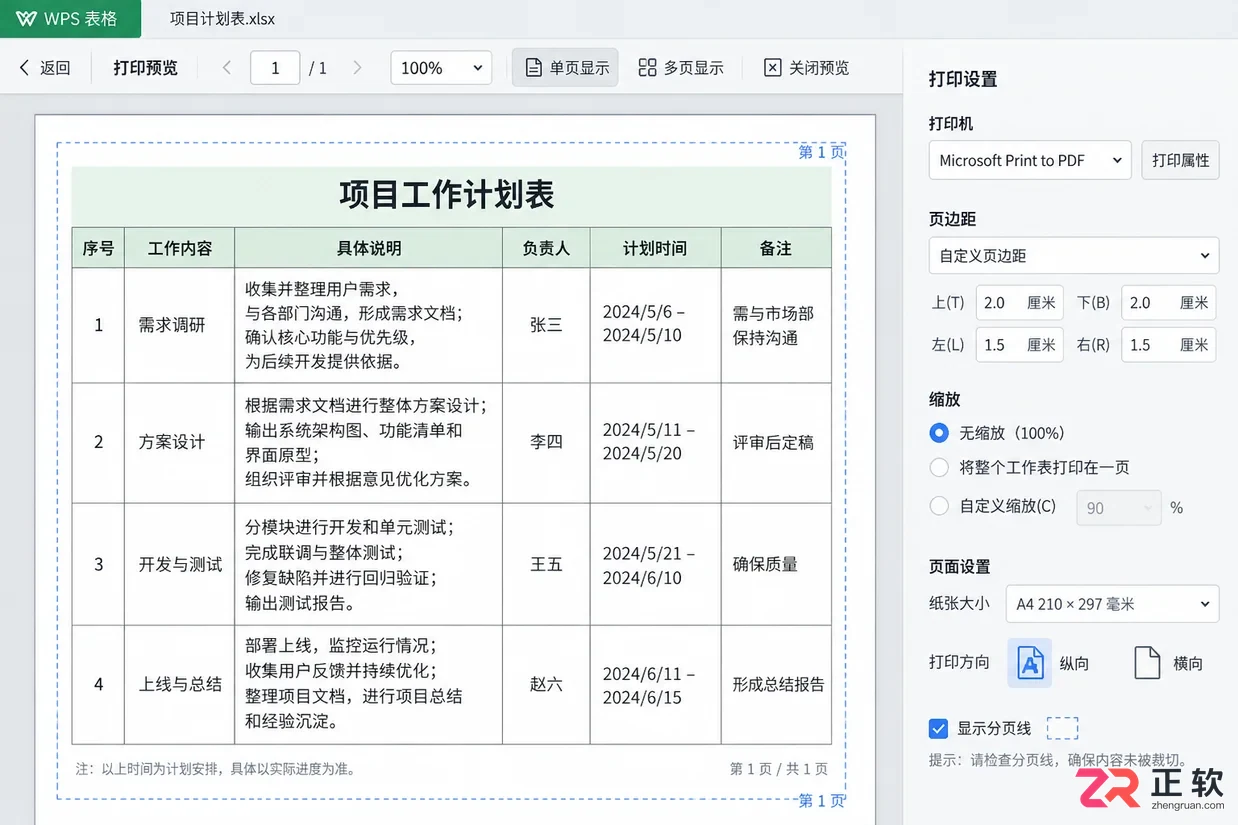Click the 赵六 cell
Screen dimensions: 1238x825
[x=546, y=684]
